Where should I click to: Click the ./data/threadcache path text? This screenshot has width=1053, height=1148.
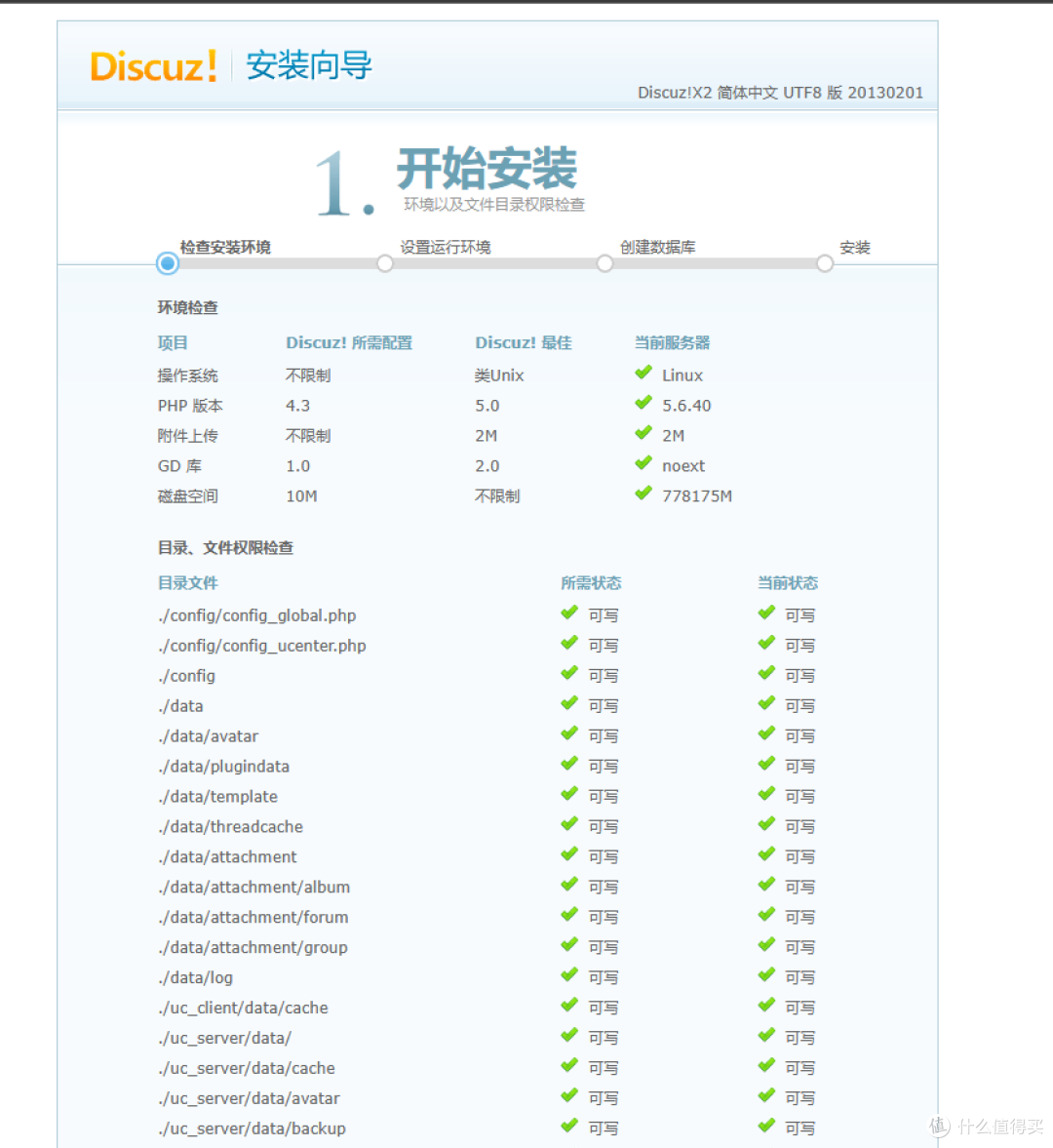click(230, 826)
